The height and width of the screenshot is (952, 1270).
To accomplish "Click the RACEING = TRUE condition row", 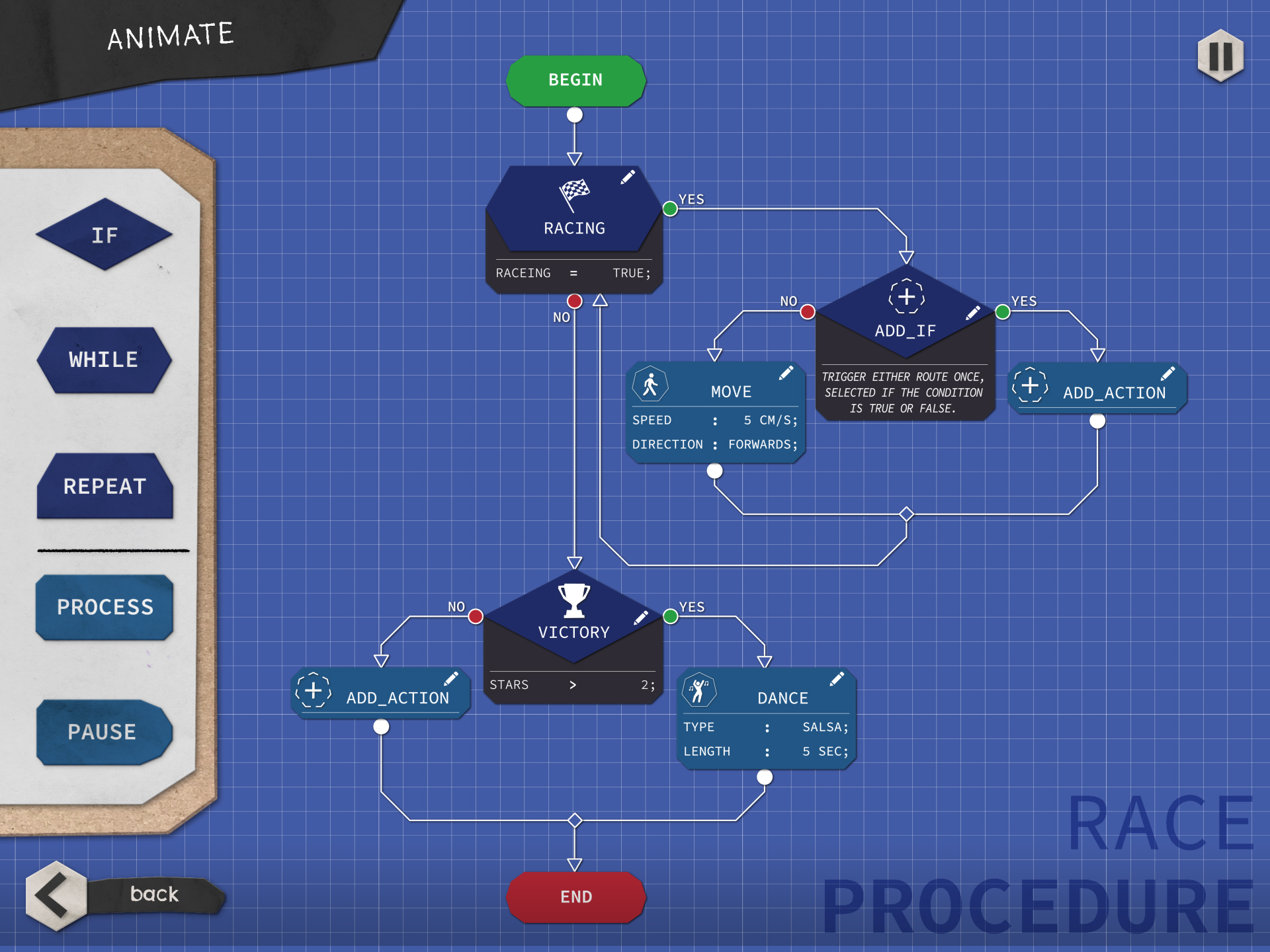I will click(573, 273).
